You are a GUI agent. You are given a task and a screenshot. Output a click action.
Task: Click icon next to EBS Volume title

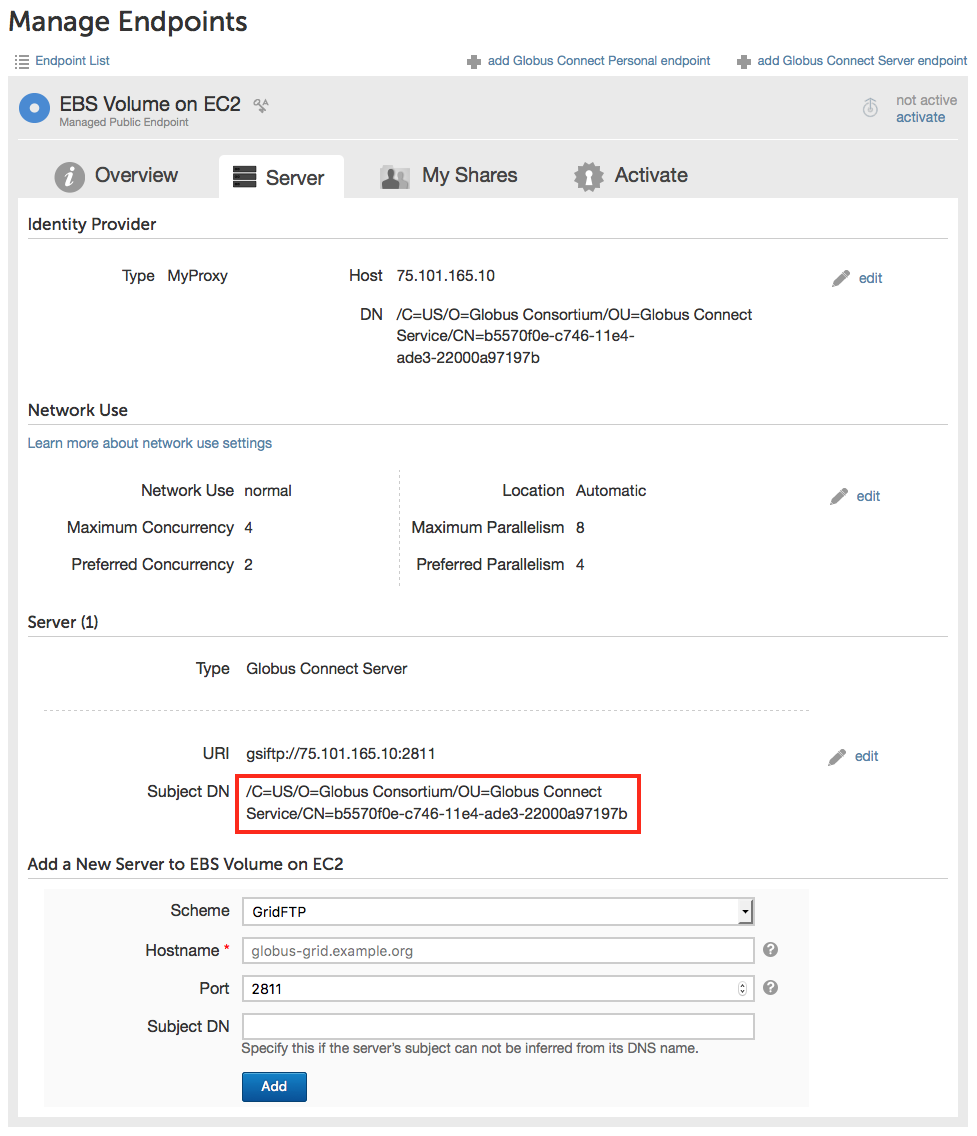tap(261, 105)
